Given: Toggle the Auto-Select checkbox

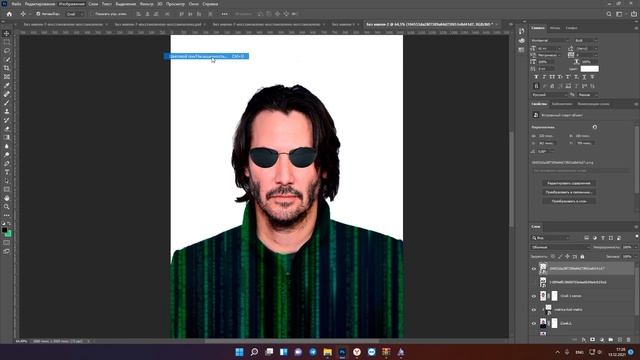Looking at the screenshot, I should coord(38,14).
